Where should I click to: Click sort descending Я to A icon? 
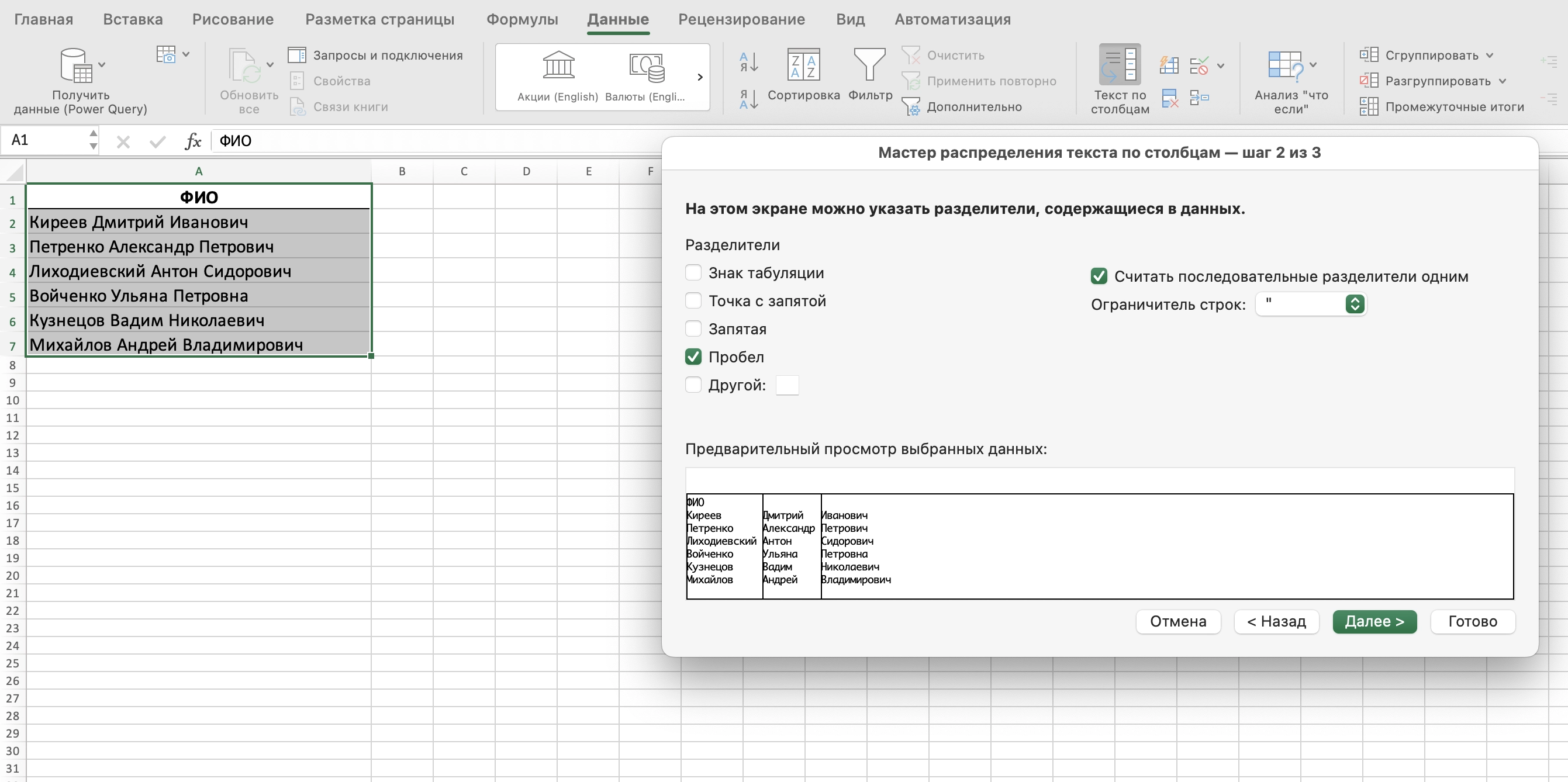click(x=748, y=99)
